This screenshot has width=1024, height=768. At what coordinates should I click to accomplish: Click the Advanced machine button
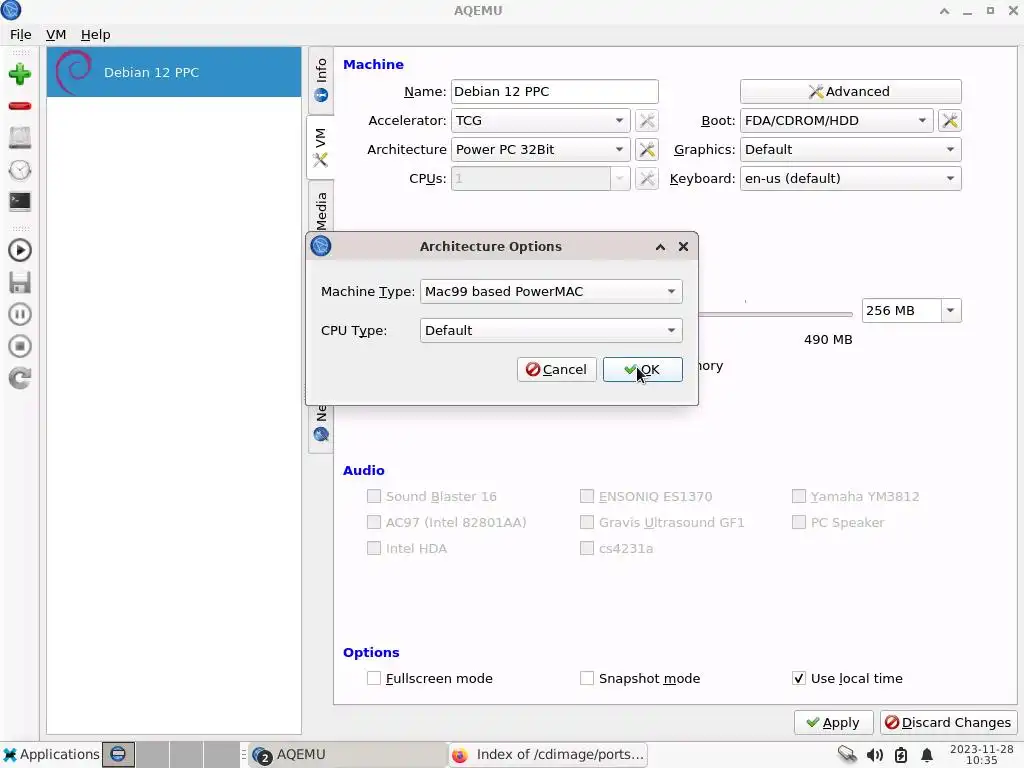pos(850,91)
